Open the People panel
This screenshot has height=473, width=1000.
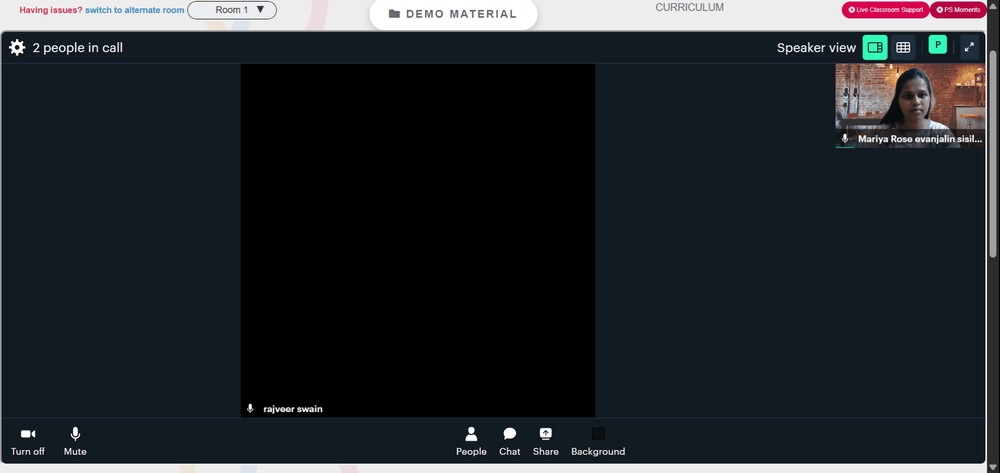(x=471, y=442)
